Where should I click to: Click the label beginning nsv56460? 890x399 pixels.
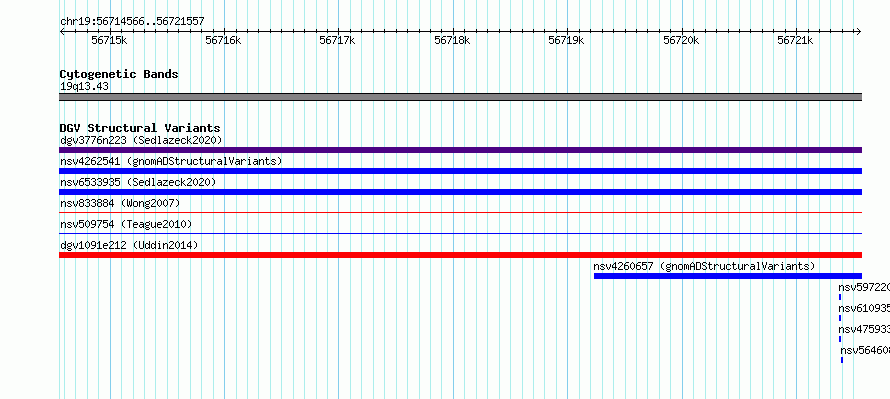pyautogui.click(x=866, y=350)
